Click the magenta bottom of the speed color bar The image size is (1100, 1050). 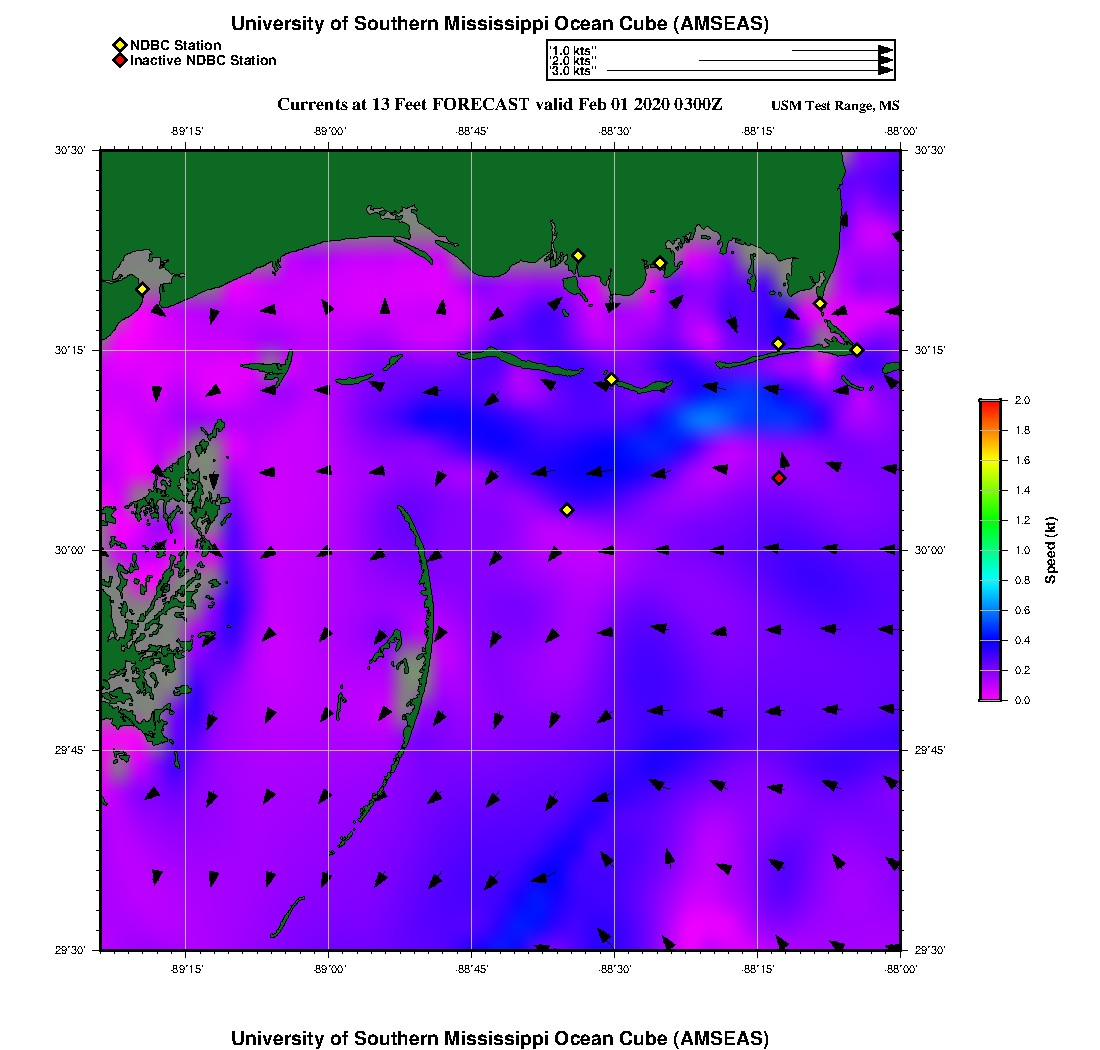tap(990, 695)
